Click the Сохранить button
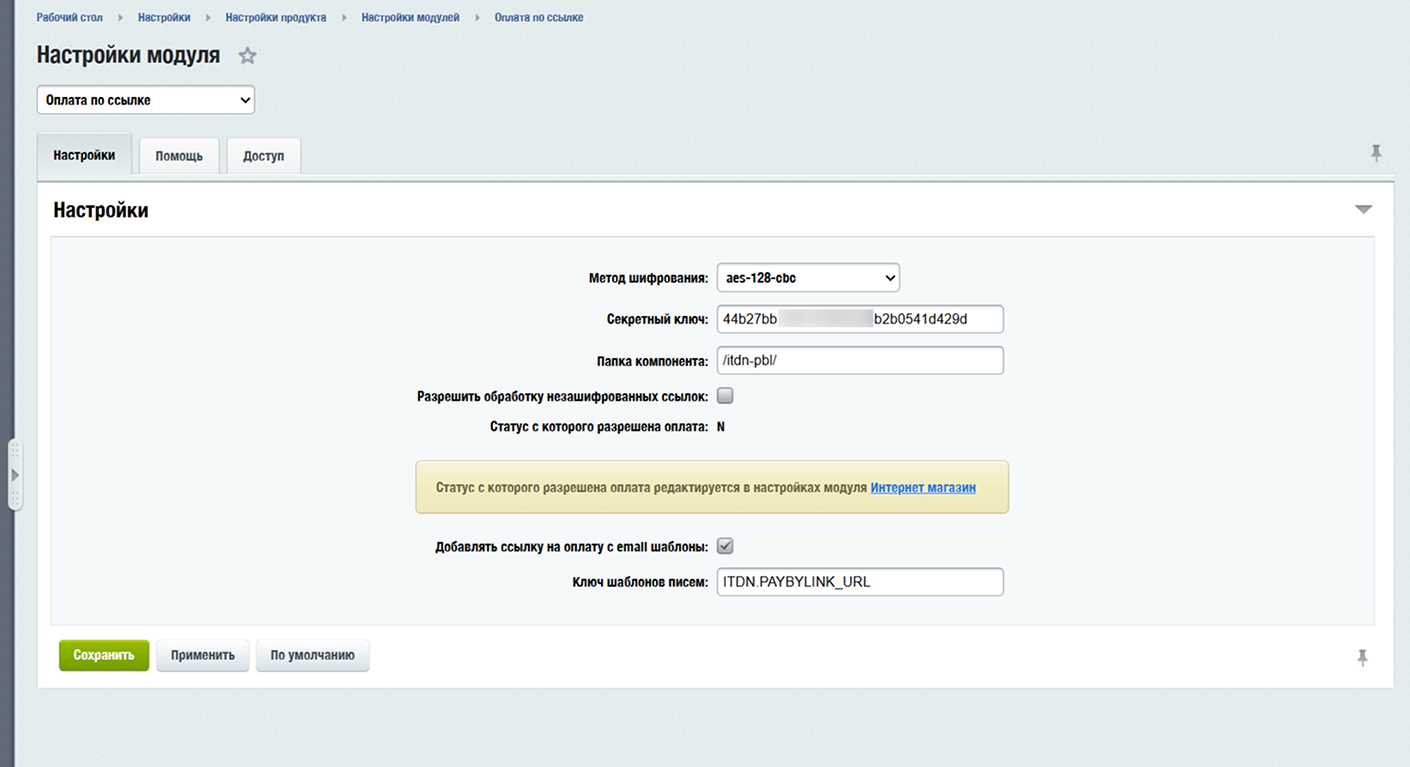This screenshot has height=767, width=1410. pos(103,655)
